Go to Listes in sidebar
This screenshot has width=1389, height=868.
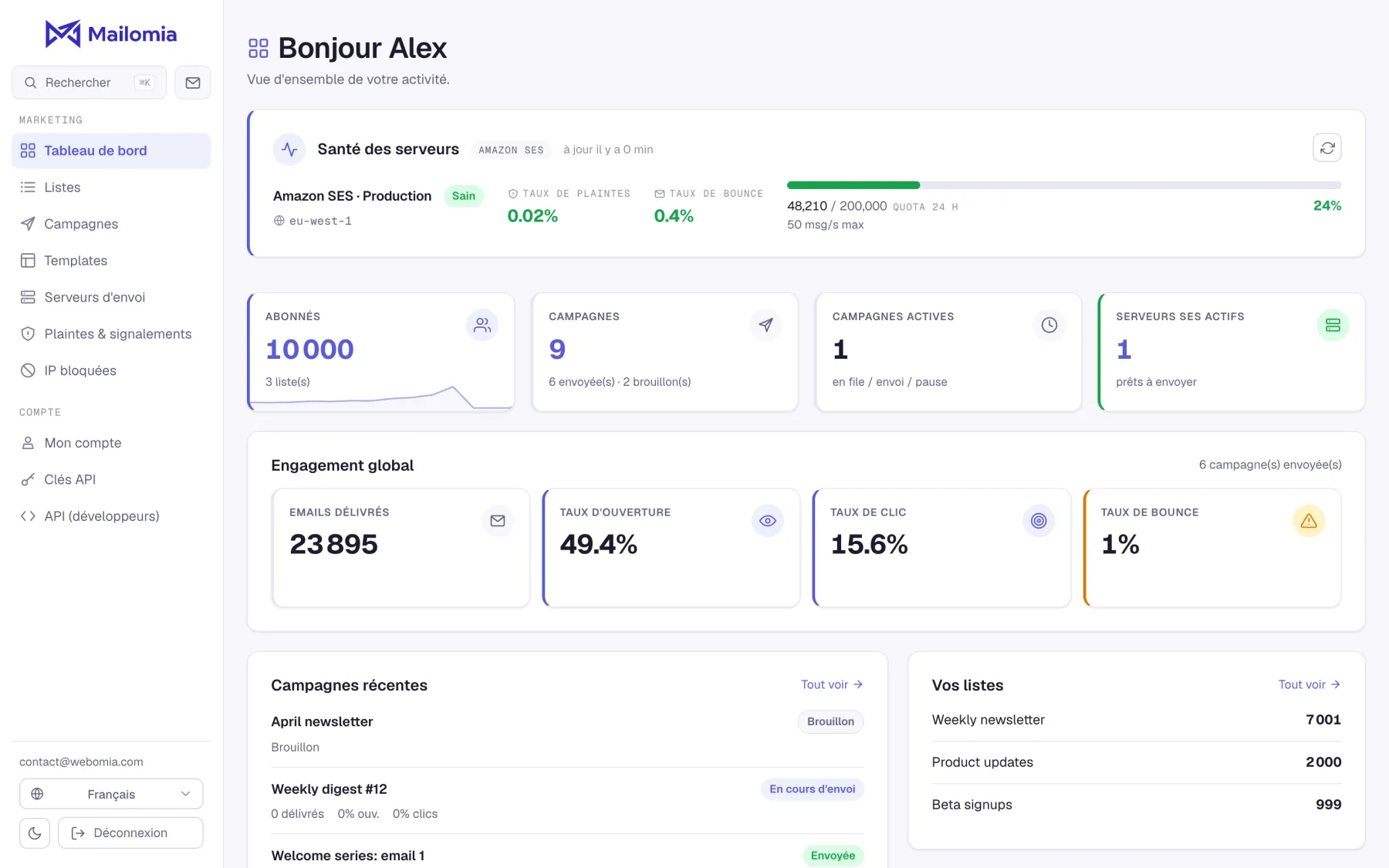coord(111,187)
